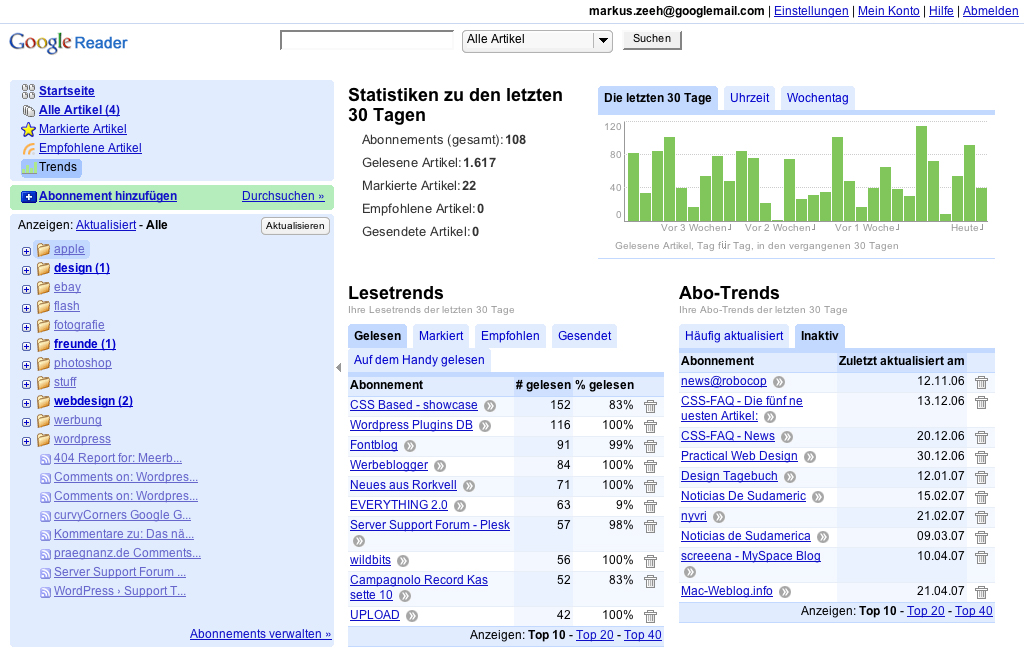Remove Design Tagebuch with trash icon
The height and width of the screenshot is (657, 1024).
point(982,477)
